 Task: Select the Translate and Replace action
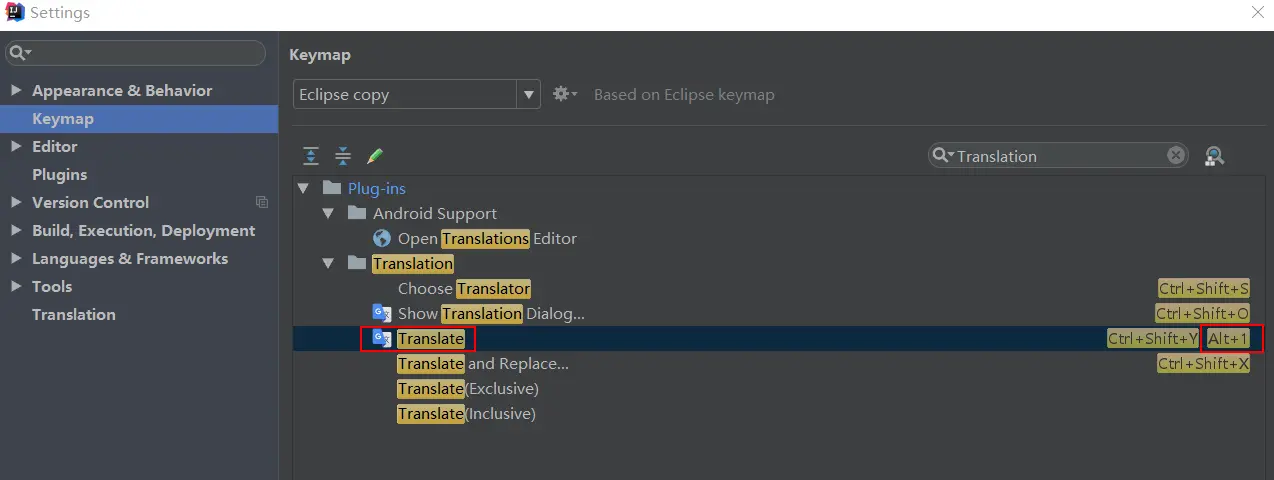tap(483, 364)
